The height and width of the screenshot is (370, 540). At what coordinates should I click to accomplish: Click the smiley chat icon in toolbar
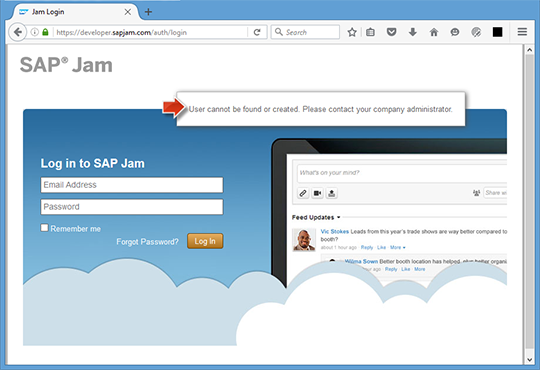coord(455,32)
